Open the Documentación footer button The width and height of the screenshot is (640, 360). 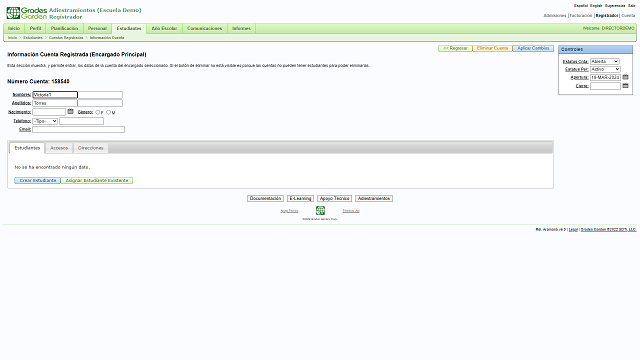point(265,198)
